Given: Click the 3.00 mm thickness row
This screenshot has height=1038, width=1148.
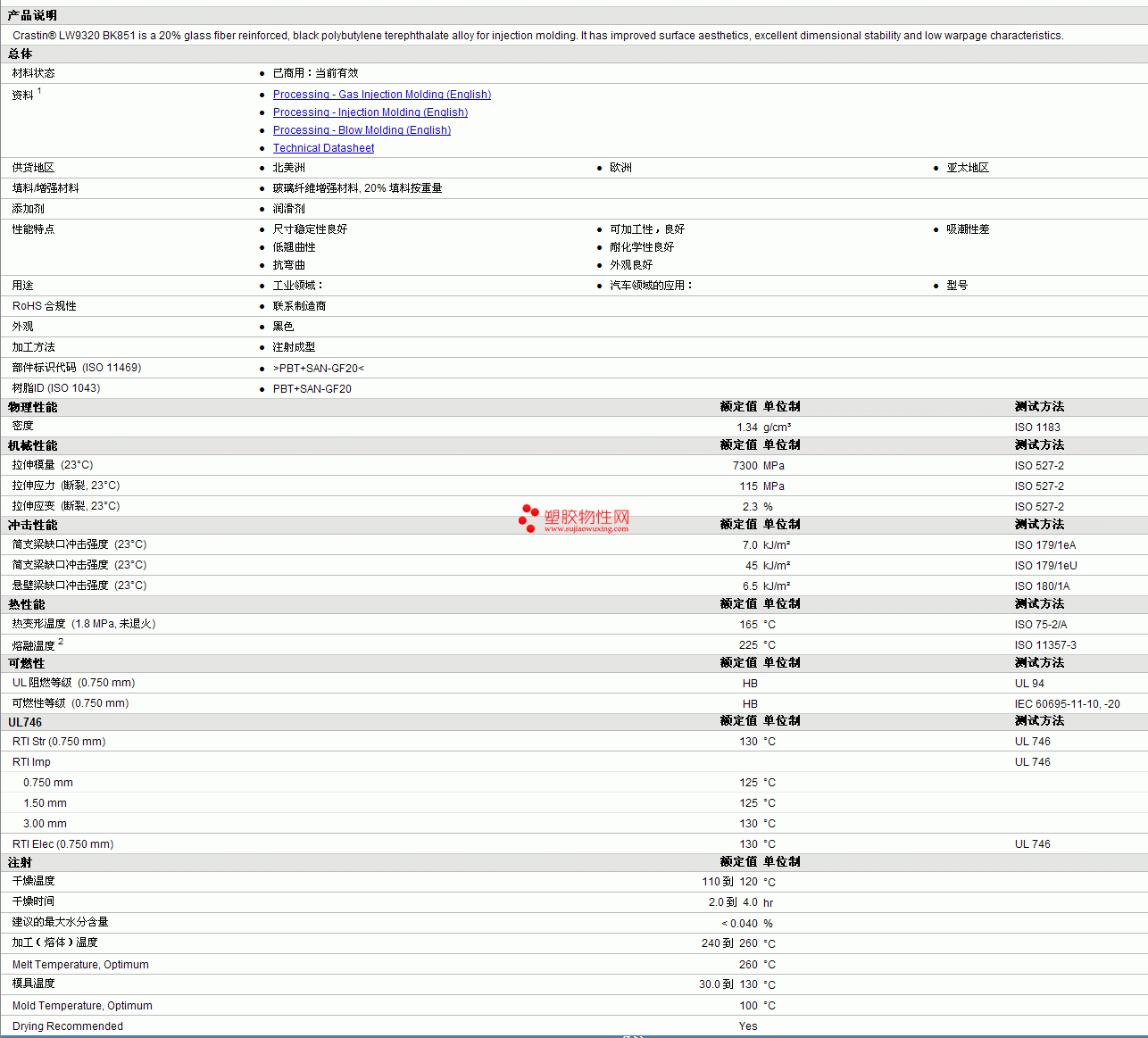Looking at the screenshot, I should pyautogui.click(x=45, y=824).
